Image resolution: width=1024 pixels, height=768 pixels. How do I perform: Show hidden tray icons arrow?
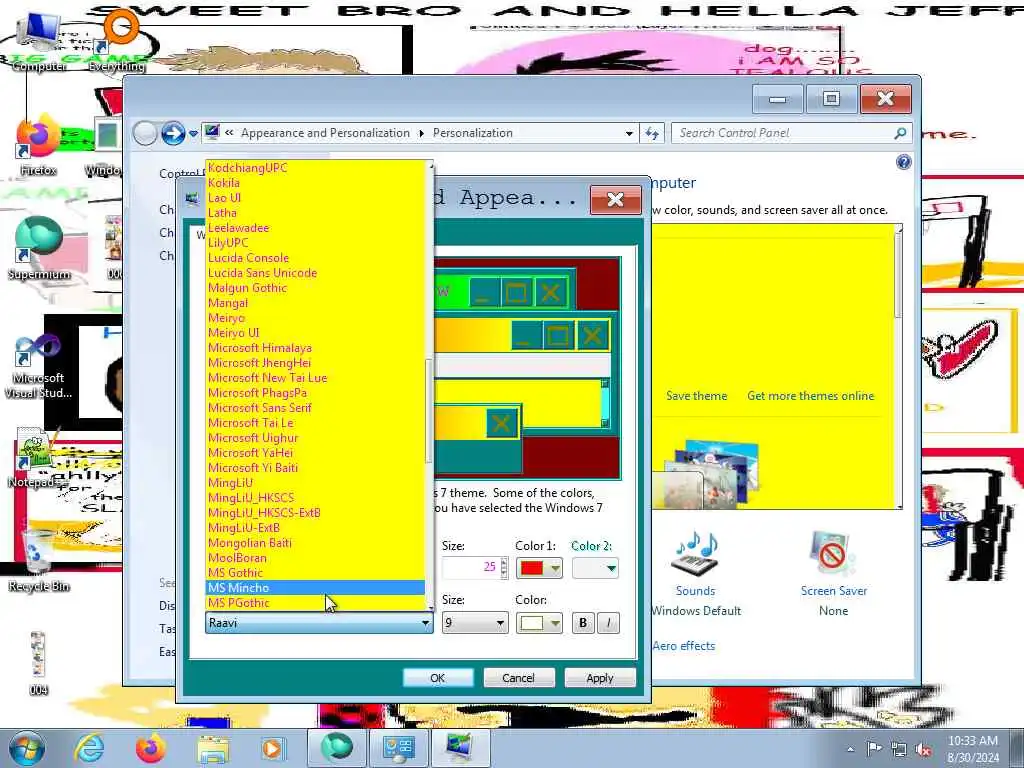[850, 749]
